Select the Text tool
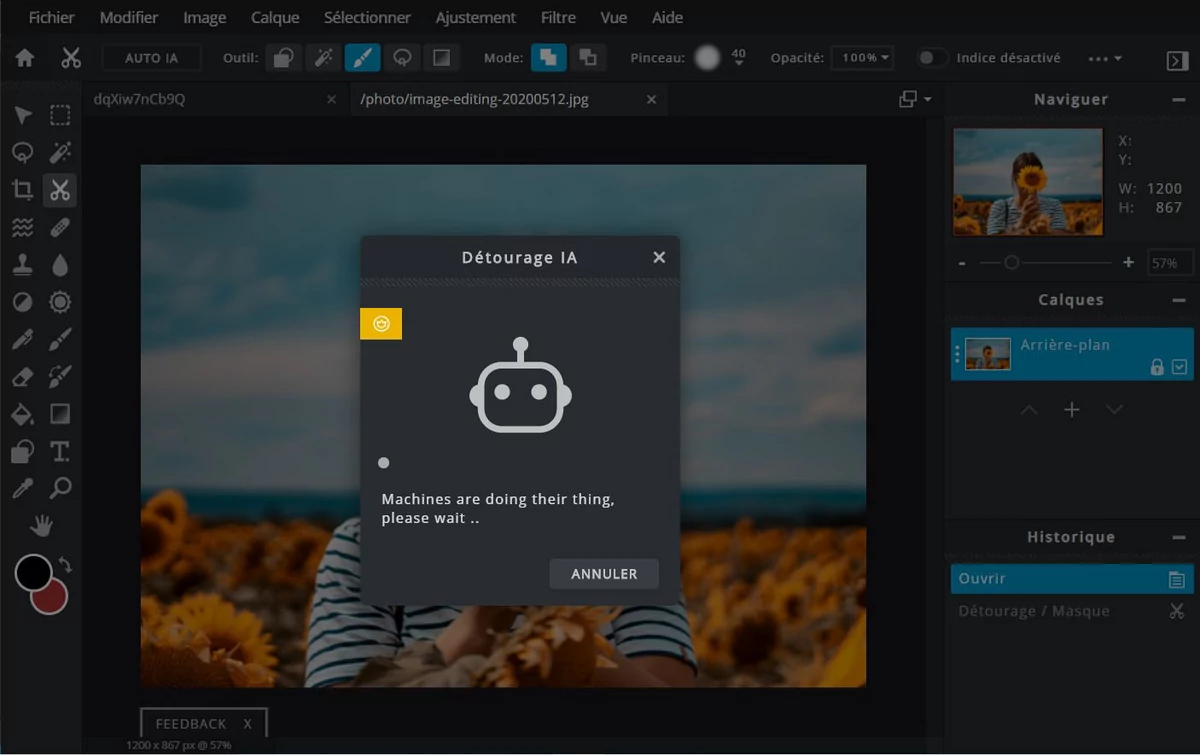The width and height of the screenshot is (1200, 755). pyautogui.click(x=60, y=451)
